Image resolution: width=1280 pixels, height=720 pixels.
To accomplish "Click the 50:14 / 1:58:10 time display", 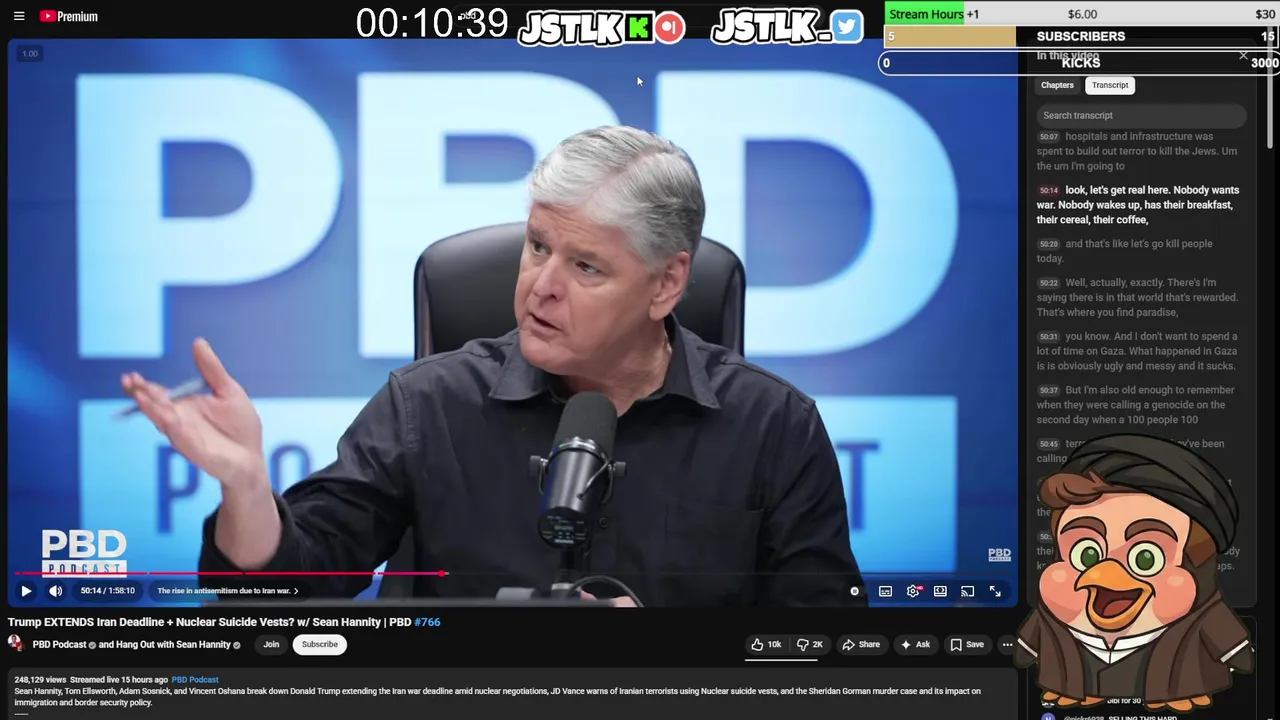I will (108, 591).
